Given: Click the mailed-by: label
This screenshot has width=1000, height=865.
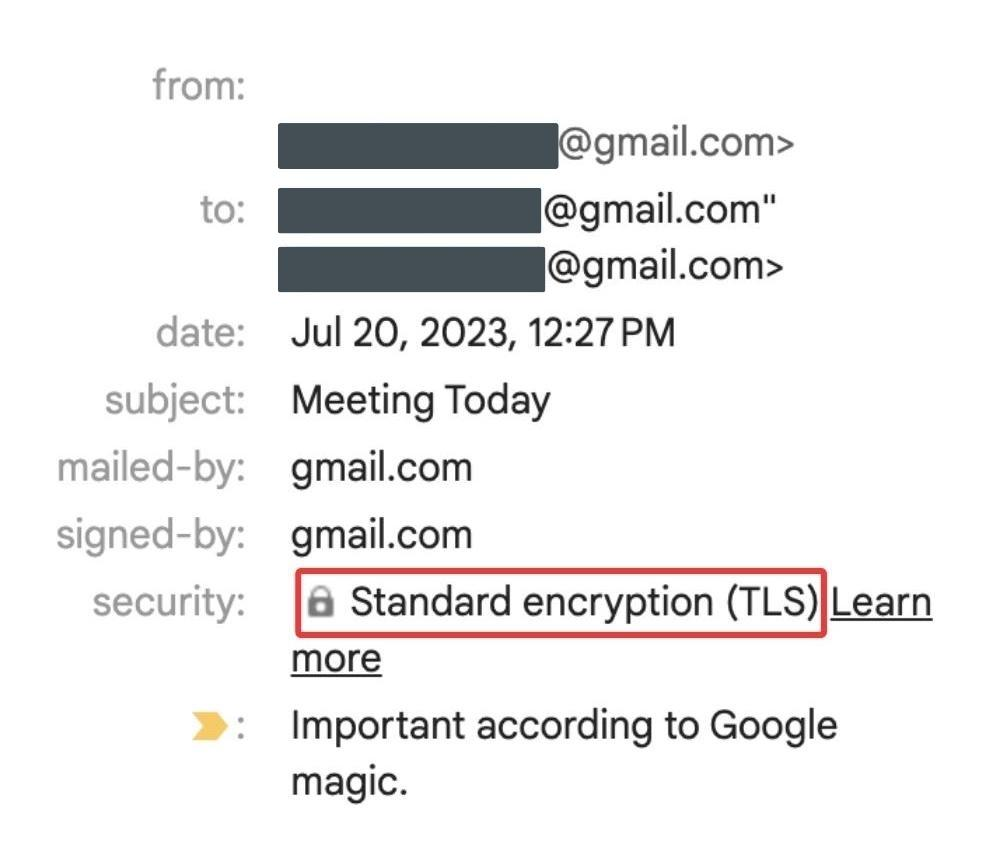Looking at the screenshot, I should tap(151, 468).
